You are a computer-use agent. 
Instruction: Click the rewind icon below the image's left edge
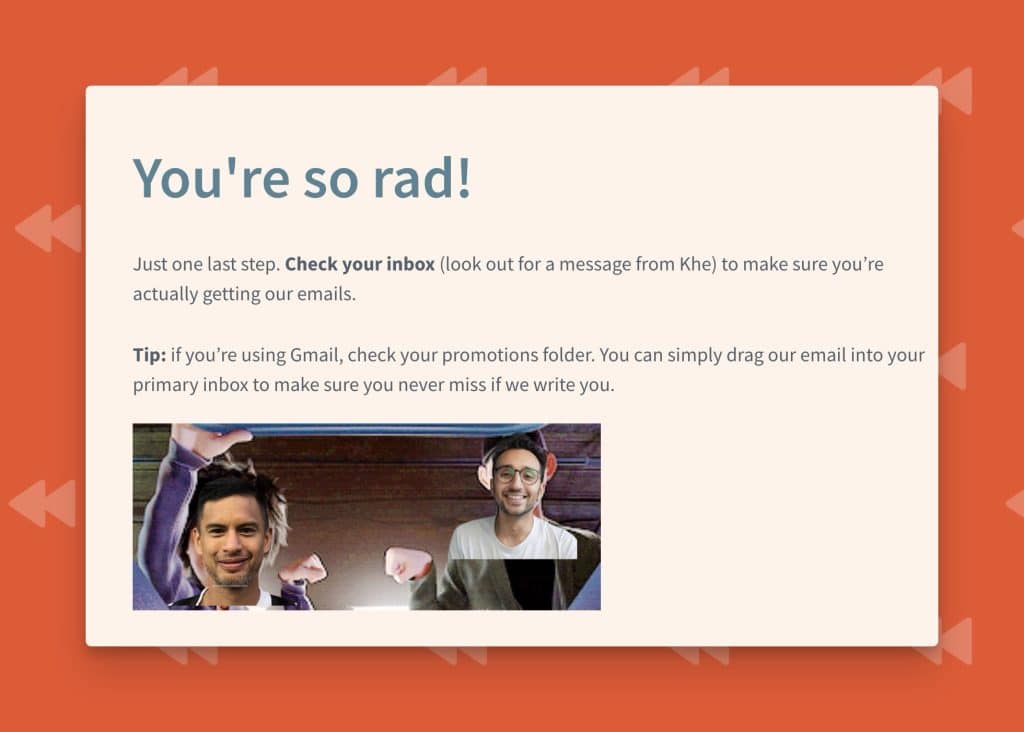click(188, 655)
